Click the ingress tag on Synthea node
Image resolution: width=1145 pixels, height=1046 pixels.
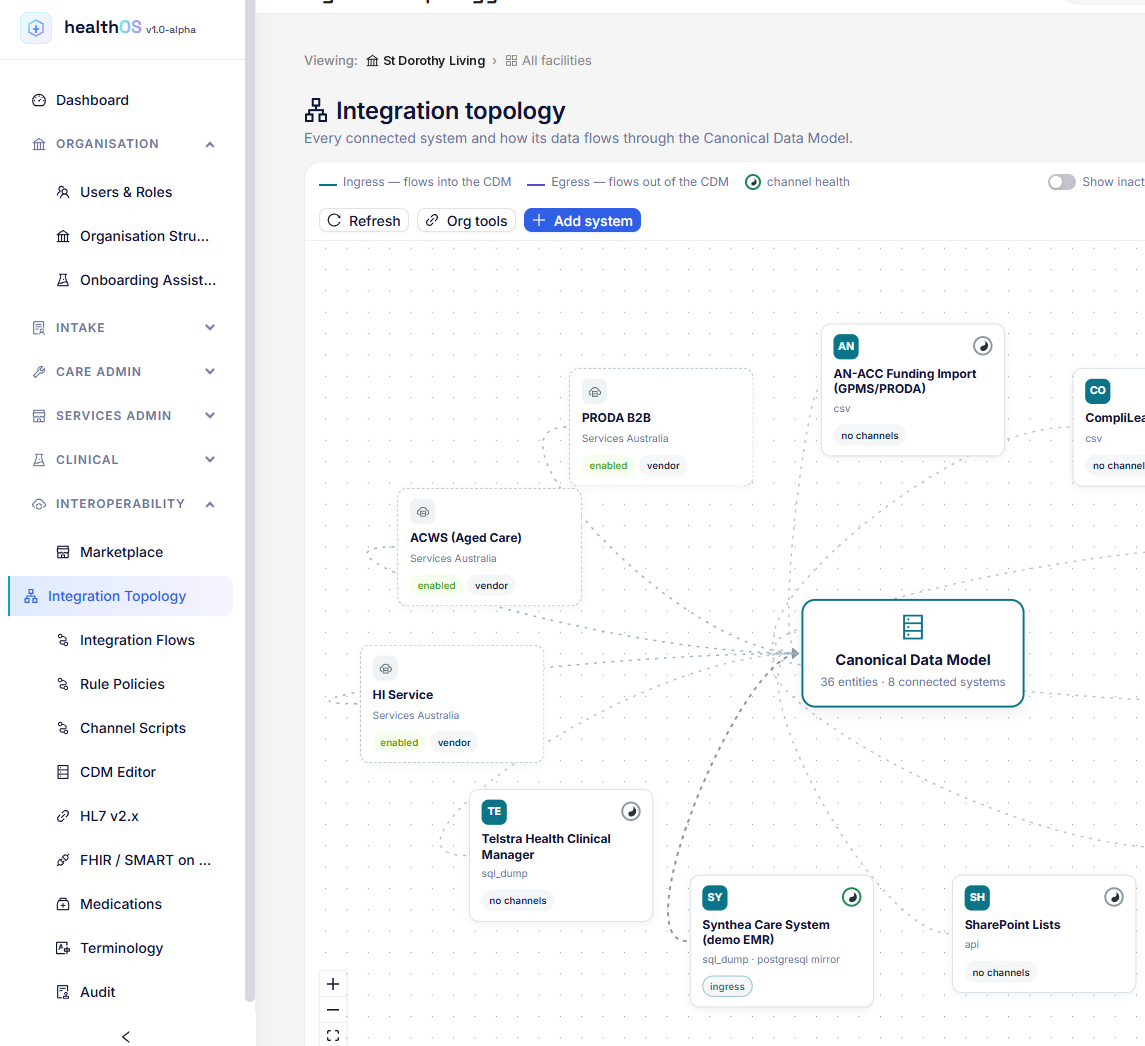tap(727, 986)
